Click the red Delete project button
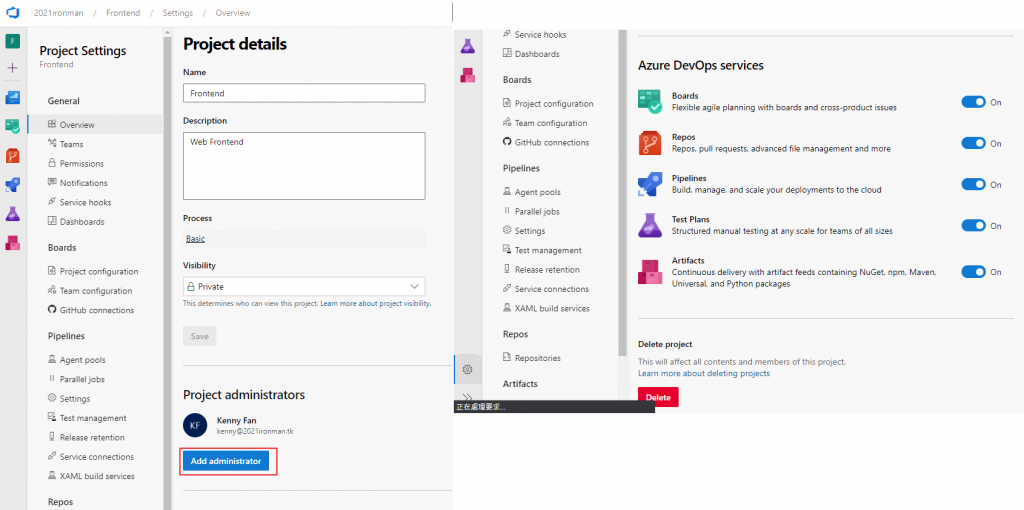 click(x=658, y=397)
